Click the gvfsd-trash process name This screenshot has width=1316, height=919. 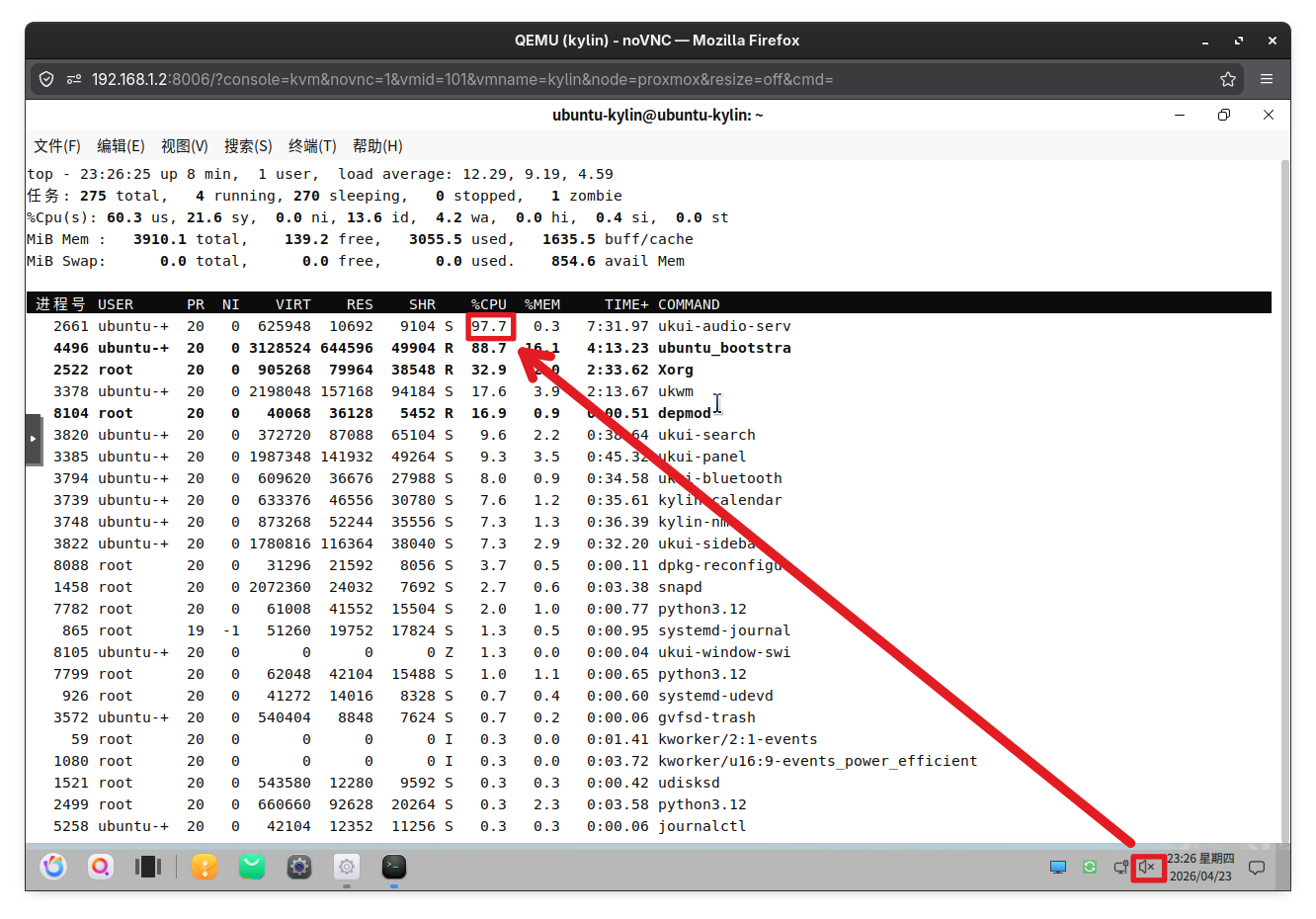tap(706, 717)
